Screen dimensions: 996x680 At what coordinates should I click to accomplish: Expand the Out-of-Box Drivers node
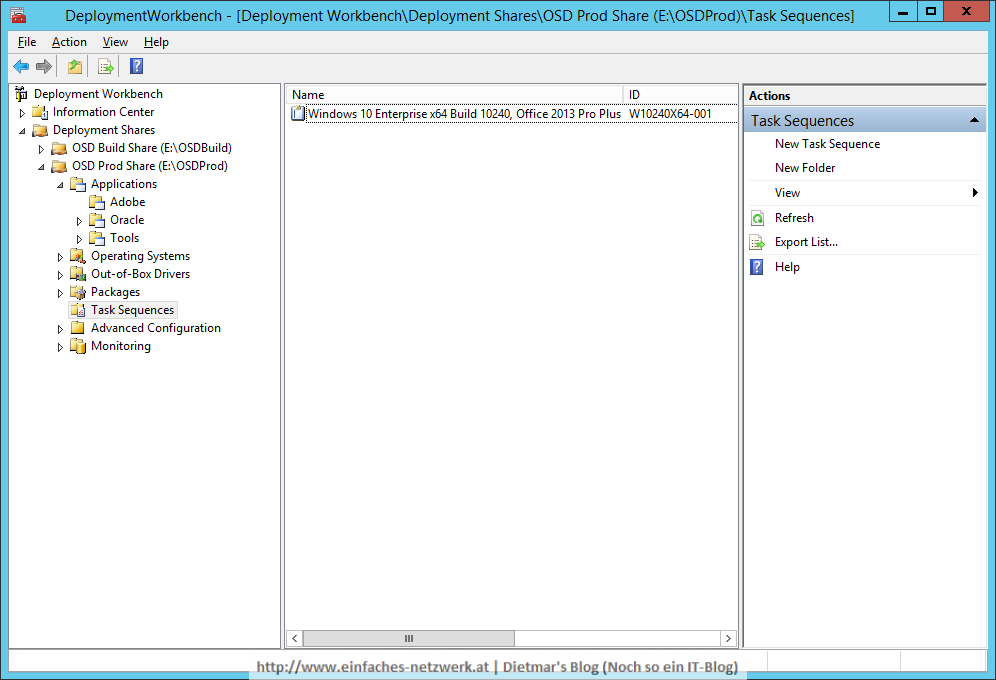pyautogui.click(x=60, y=275)
